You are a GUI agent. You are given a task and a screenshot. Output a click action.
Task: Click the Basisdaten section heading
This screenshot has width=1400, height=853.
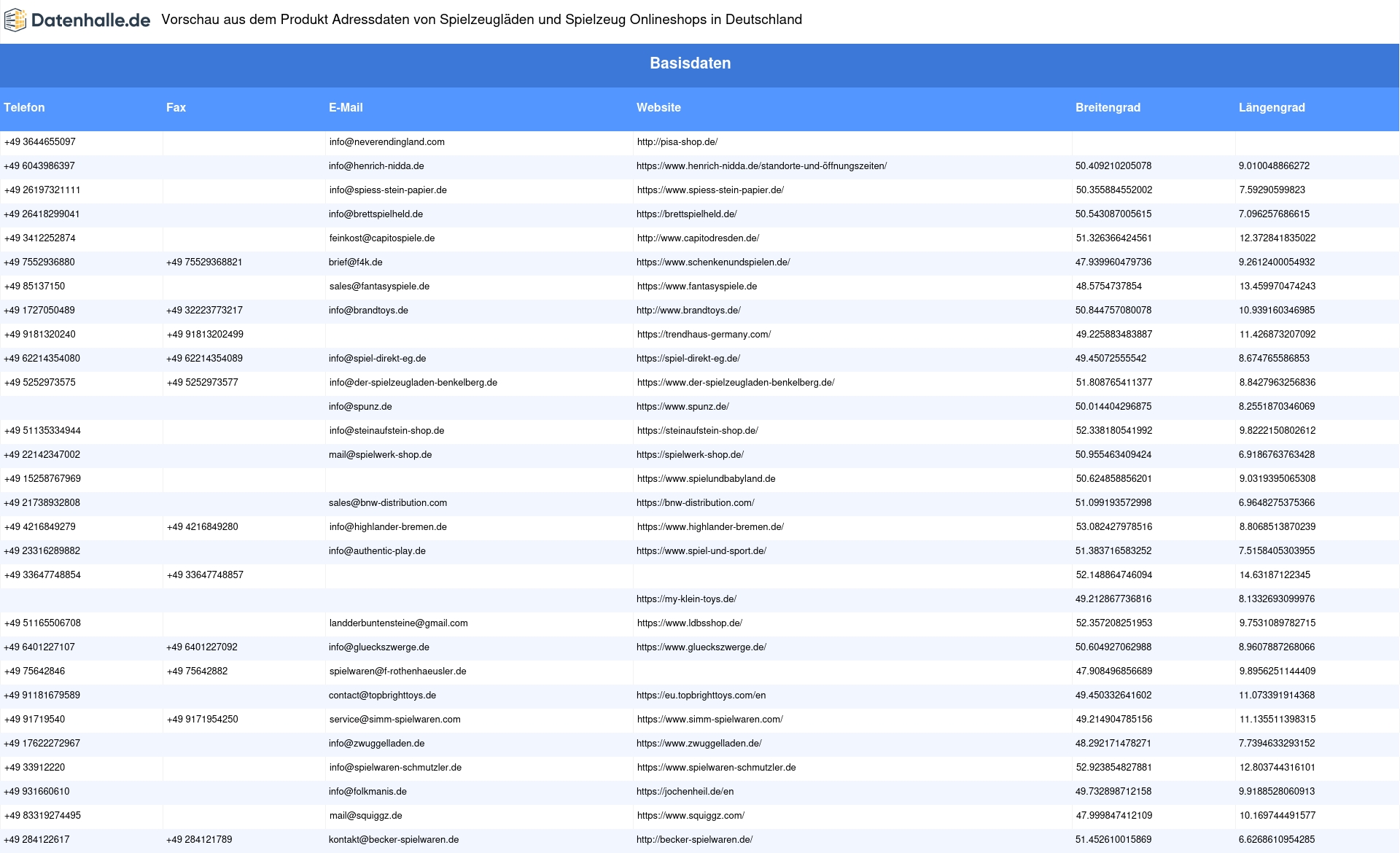click(690, 63)
